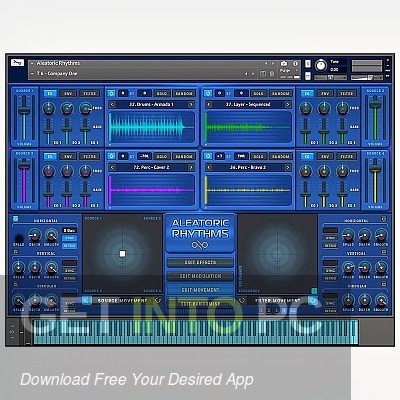This screenshot has width=400, height=400.
Task: Switch to Source 3 Filter tab
Action: tap(90, 156)
